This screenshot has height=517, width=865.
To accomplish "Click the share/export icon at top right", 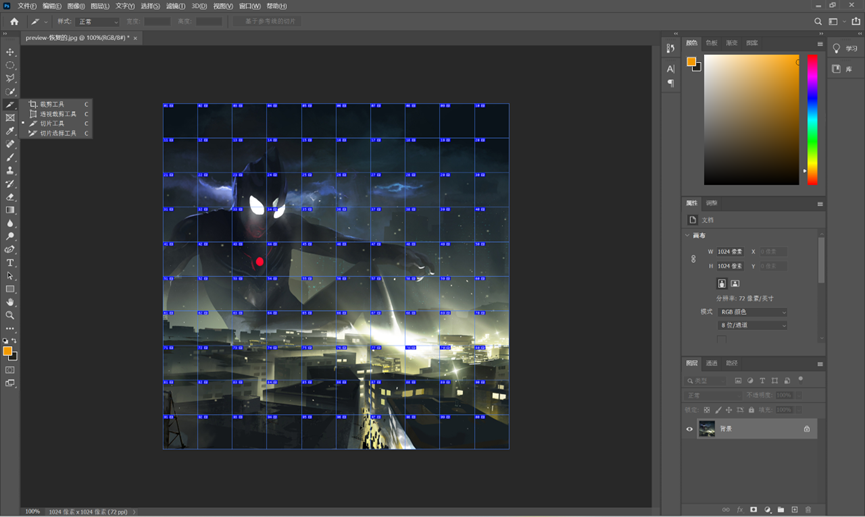I will (855, 21).
